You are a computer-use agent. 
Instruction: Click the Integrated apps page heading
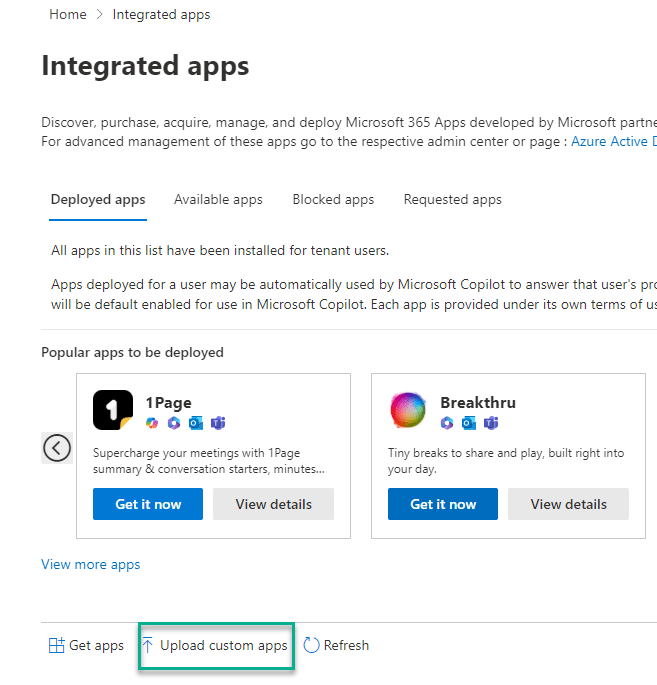[145, 66]
